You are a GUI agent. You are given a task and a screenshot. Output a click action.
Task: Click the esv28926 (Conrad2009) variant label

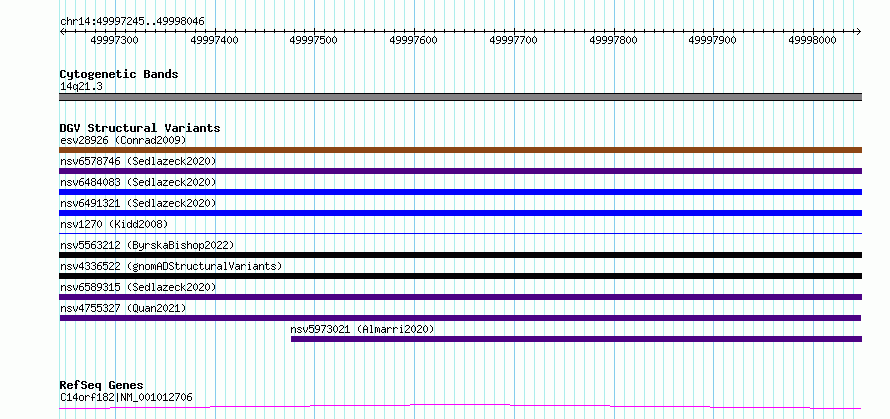(x=123, y=140)
